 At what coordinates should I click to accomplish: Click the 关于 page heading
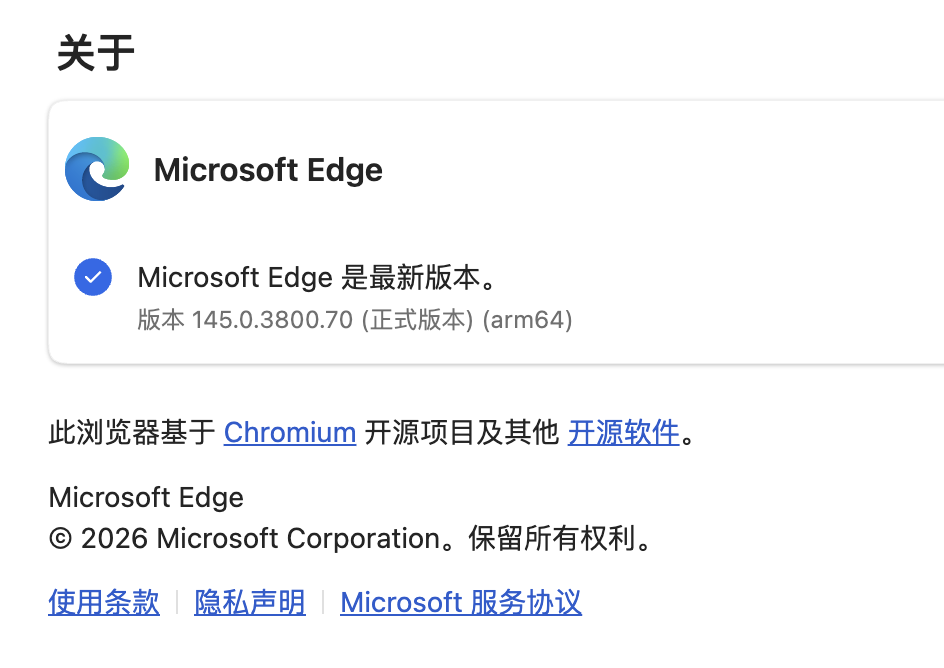pyautogui.click(x=96, y=53)
